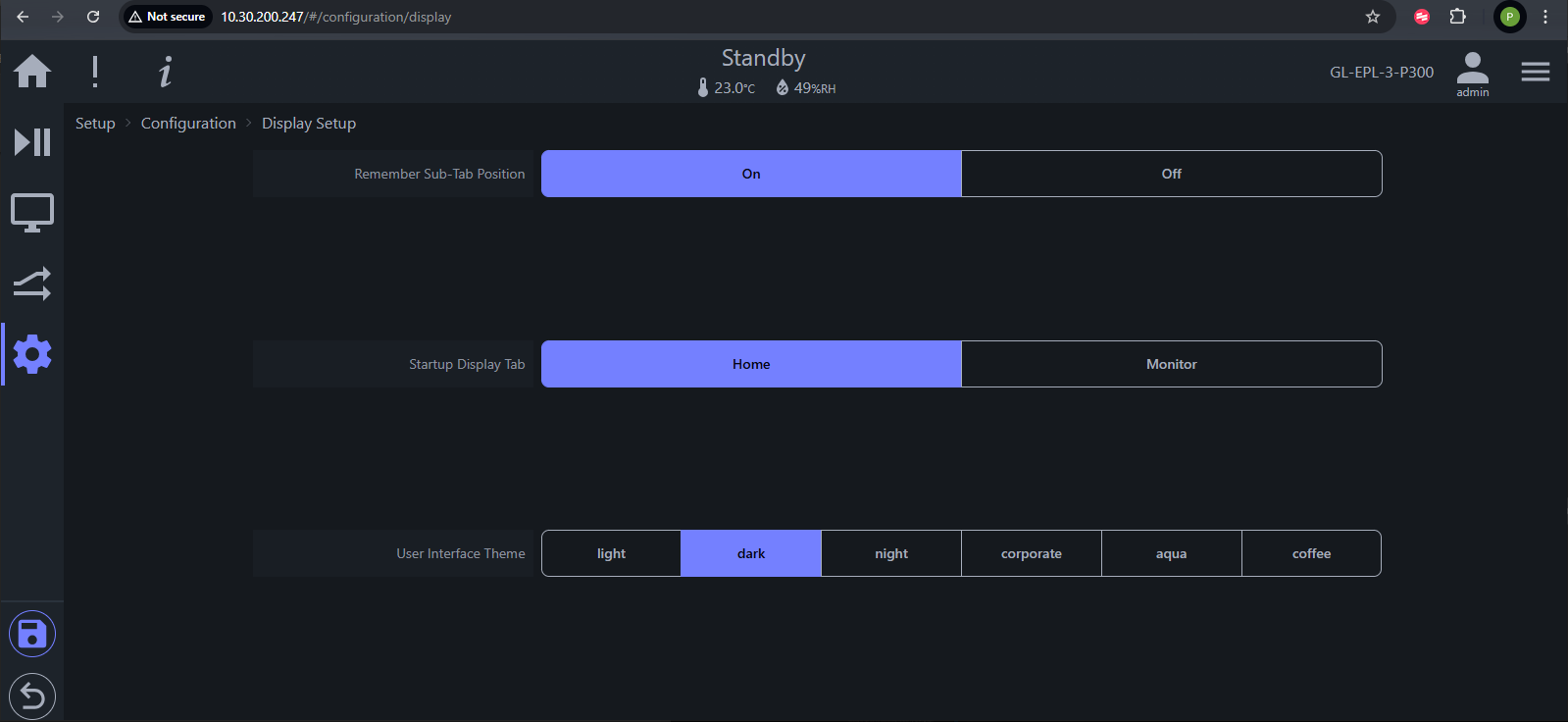Choose the night interface theme
The image size is (1568, 722).
pyautogui.click(x=891, y=553)
